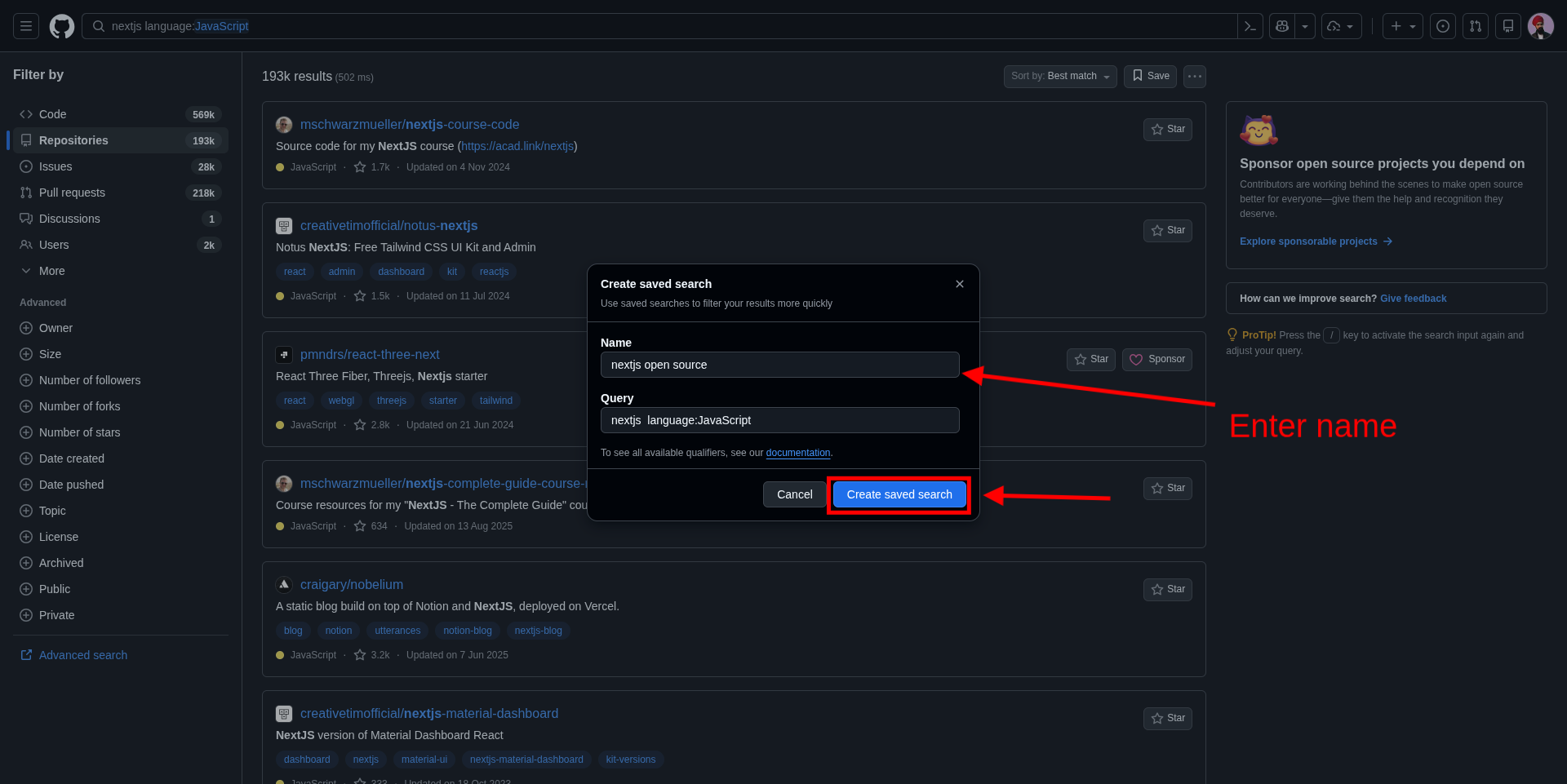Select the Repositories filter
This screenshot has height=784, width=1567.
121,140
